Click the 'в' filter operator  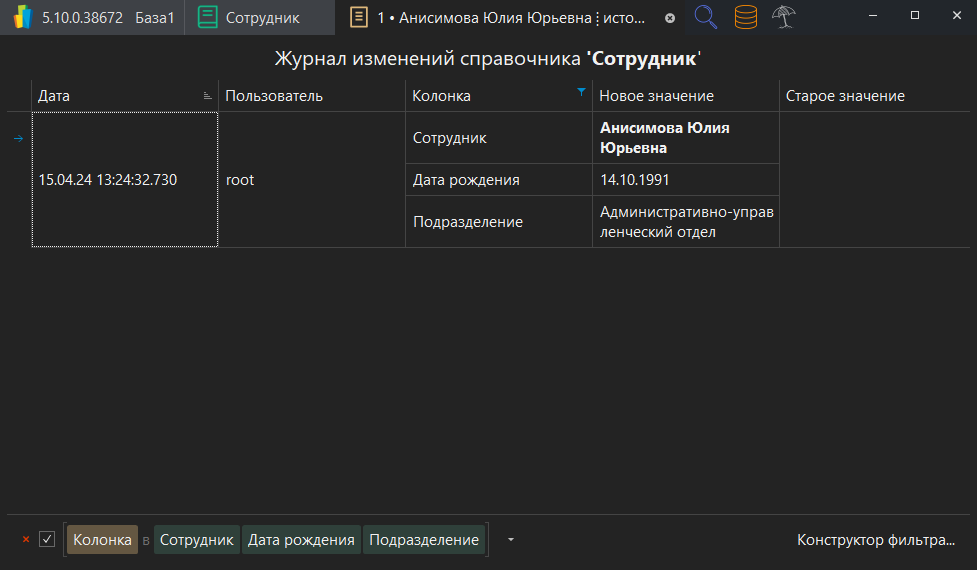[146, 541]
